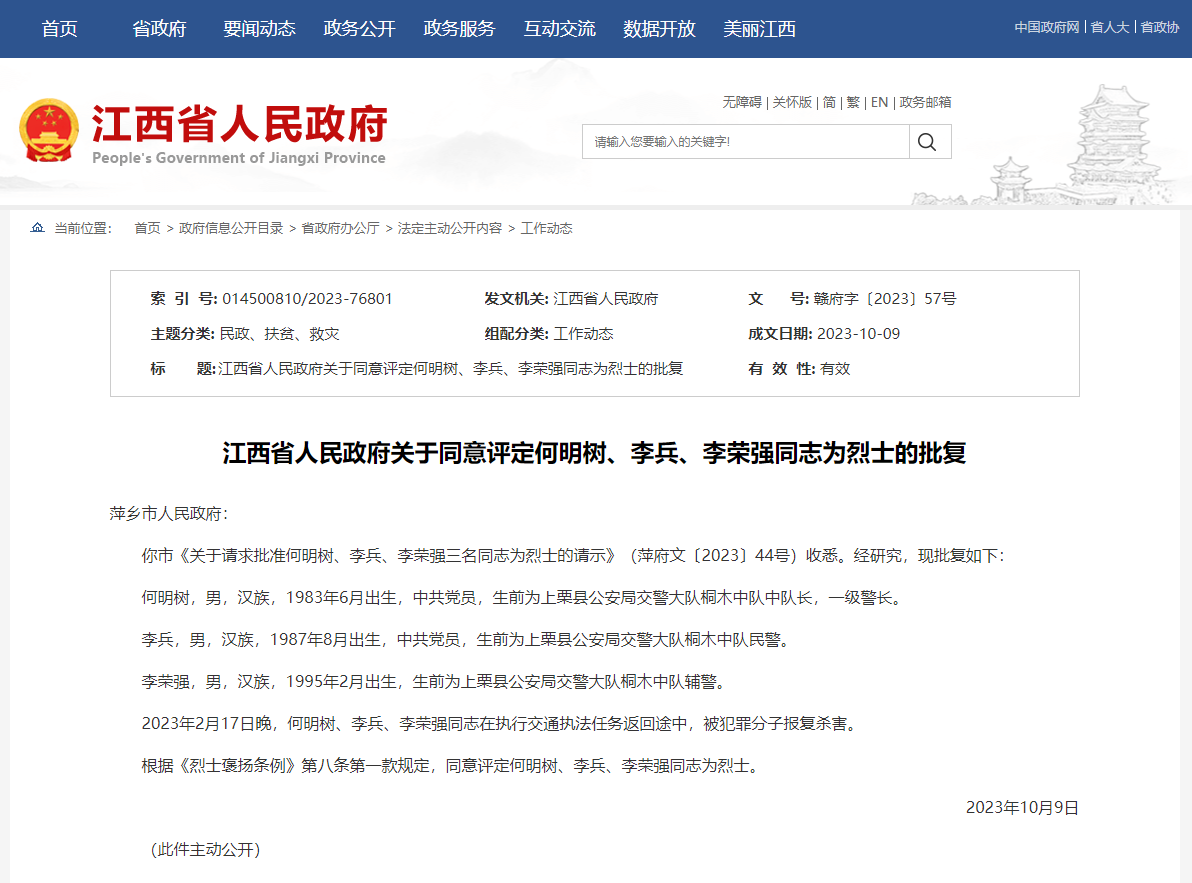Open the 中国政府网 external link
The width and height of the screenshot is (1192, 883).
pos(1046,27)
